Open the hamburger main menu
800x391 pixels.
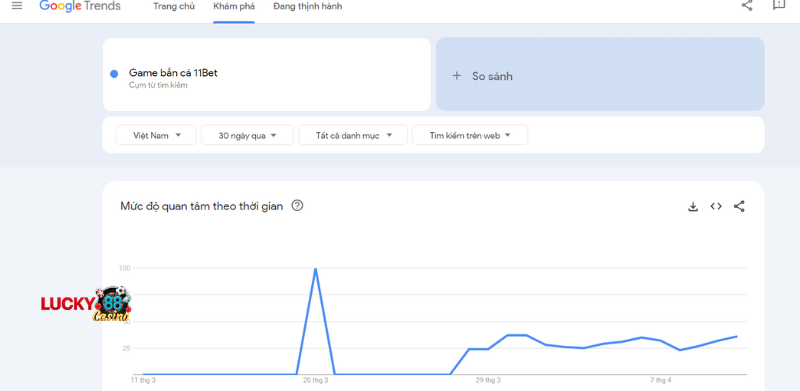(17, 6)
